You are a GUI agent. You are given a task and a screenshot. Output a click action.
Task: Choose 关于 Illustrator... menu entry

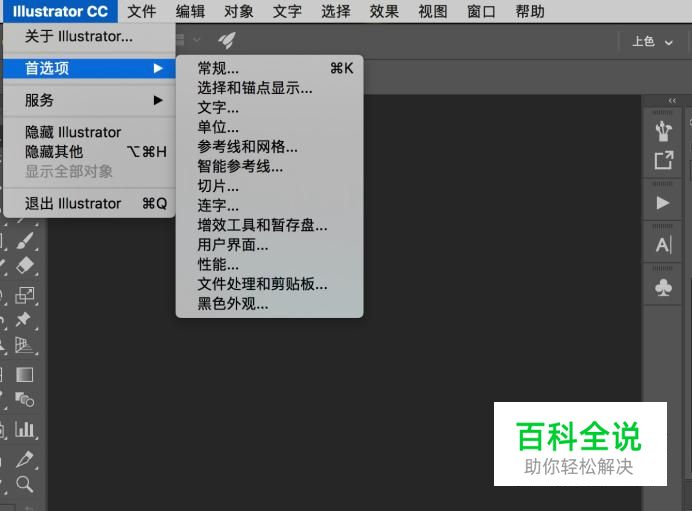(x=89, y=36)
